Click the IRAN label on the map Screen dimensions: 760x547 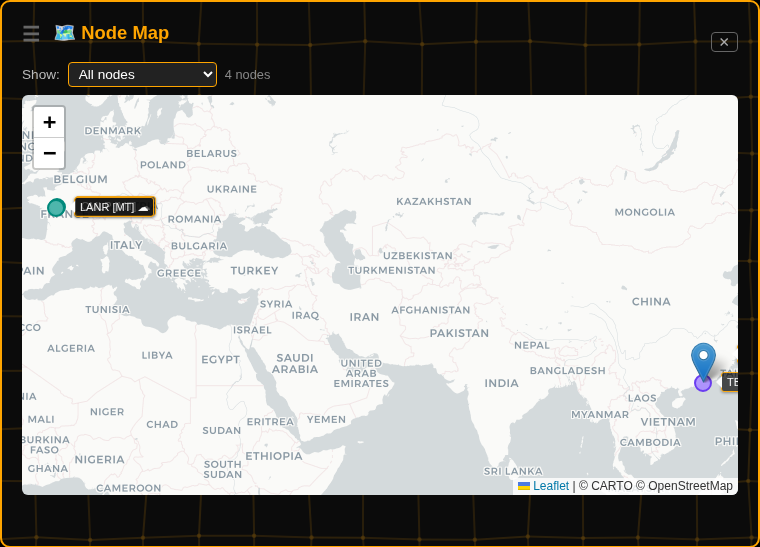pos(364,317)
